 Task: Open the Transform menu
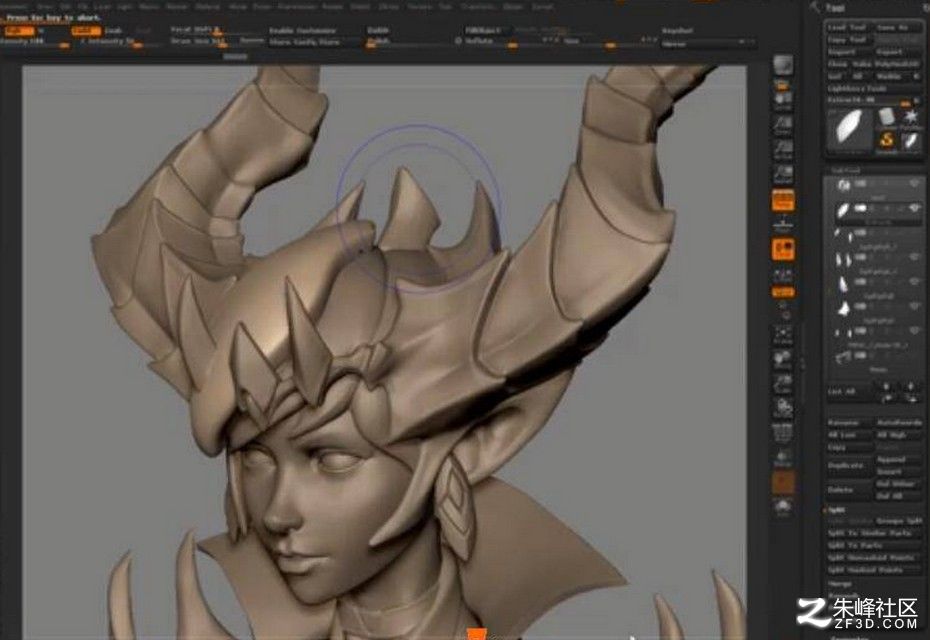coord(477,7)
